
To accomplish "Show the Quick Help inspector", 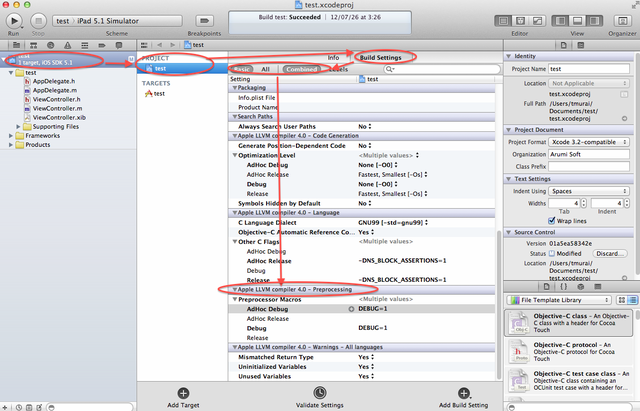I will point(581,45).
